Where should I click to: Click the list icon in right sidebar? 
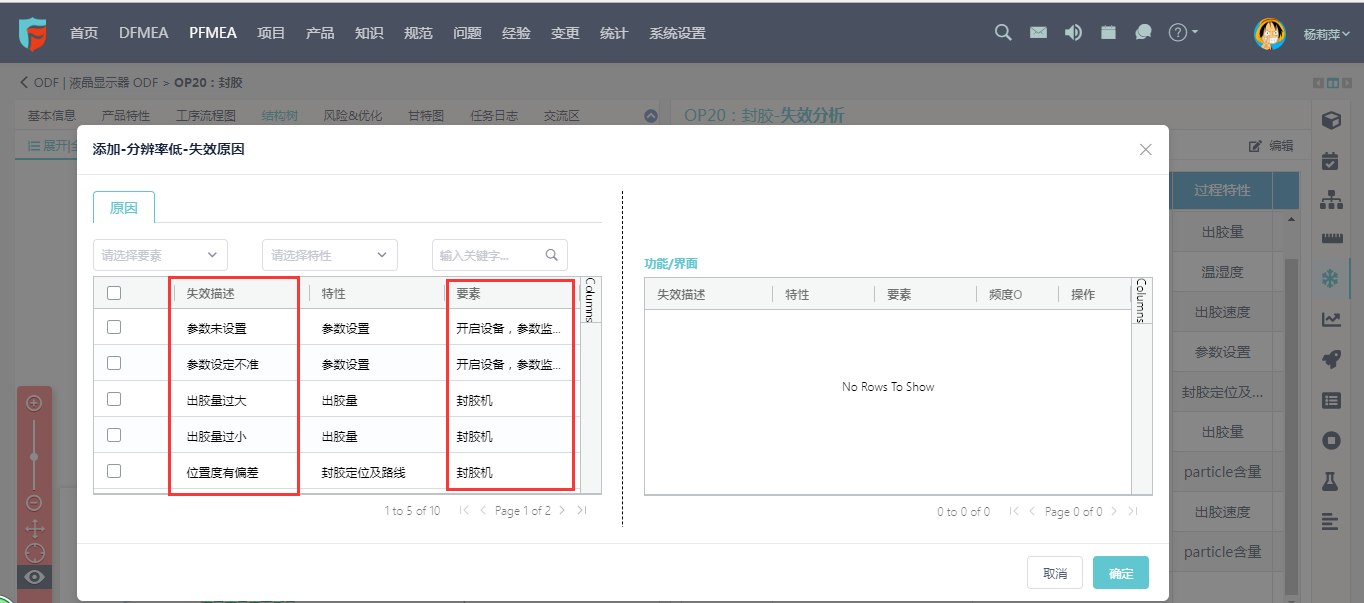click(1331, 400)
